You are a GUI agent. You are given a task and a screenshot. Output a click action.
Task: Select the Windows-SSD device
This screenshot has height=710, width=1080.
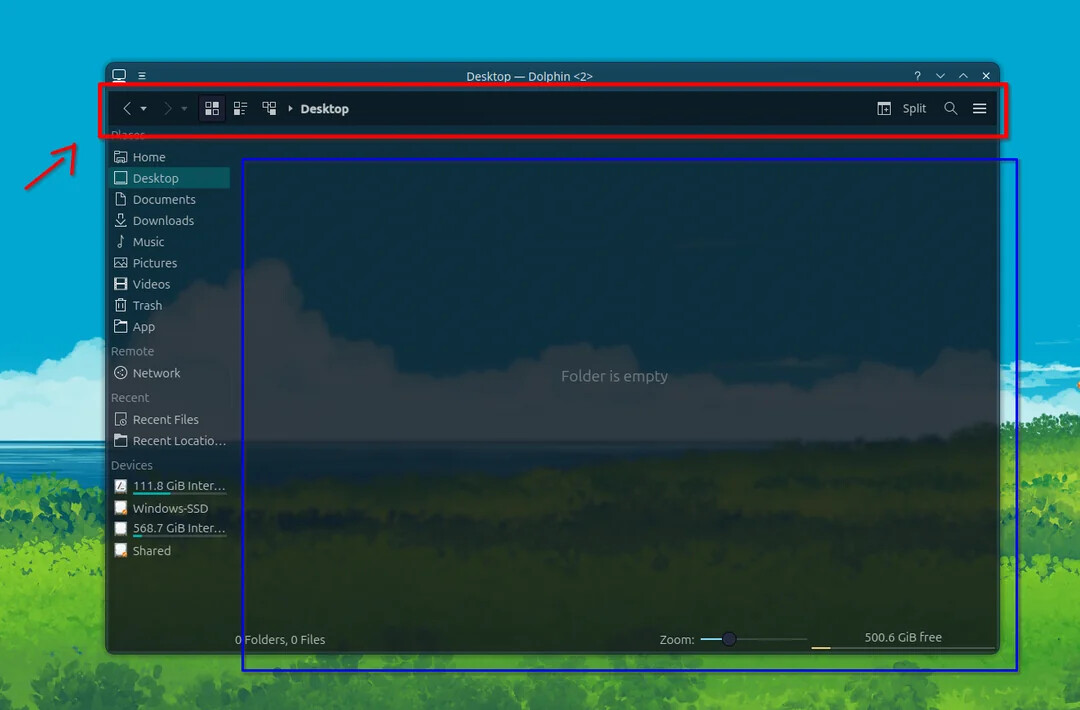(x=170, y=508)
